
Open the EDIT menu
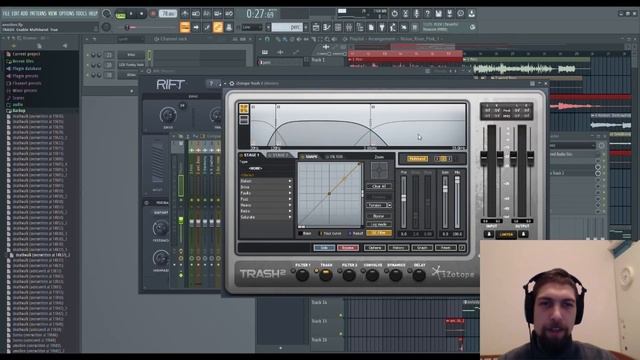pos(15,13)
